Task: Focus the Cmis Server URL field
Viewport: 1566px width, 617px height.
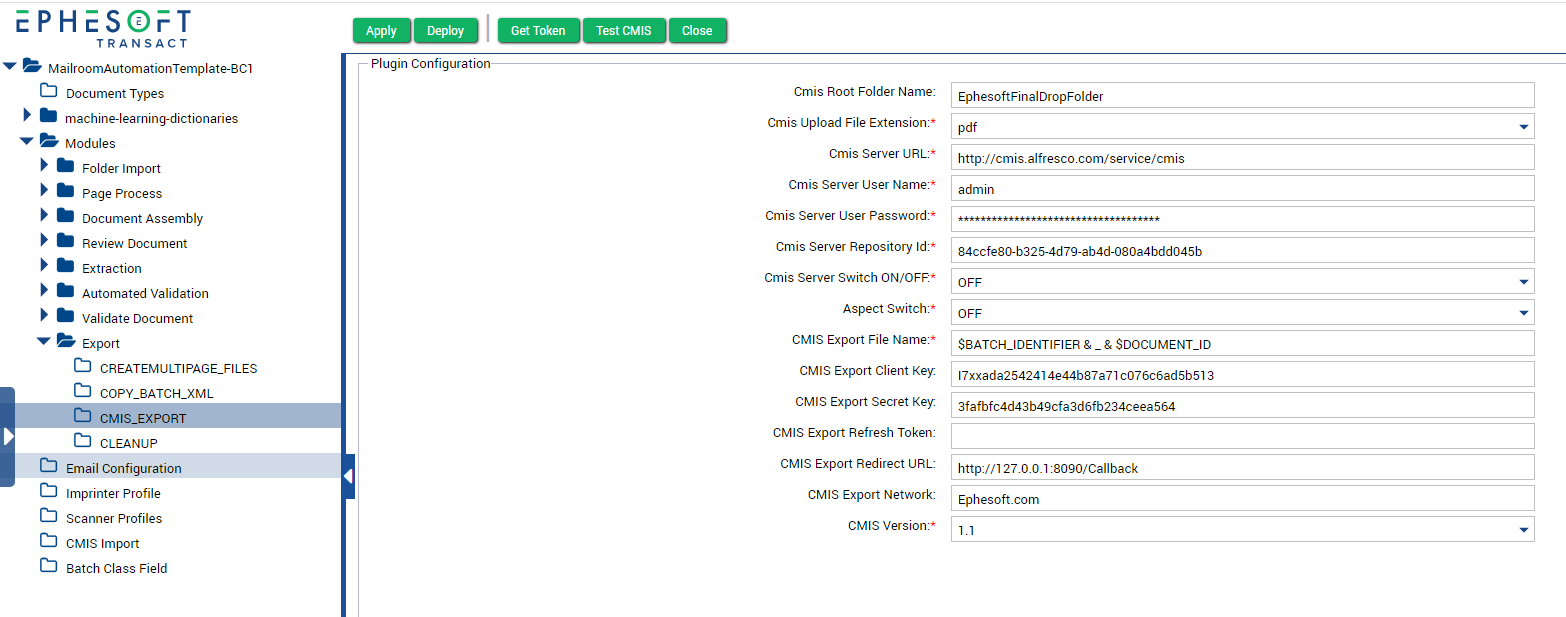Action: (x=1242, y=157)
